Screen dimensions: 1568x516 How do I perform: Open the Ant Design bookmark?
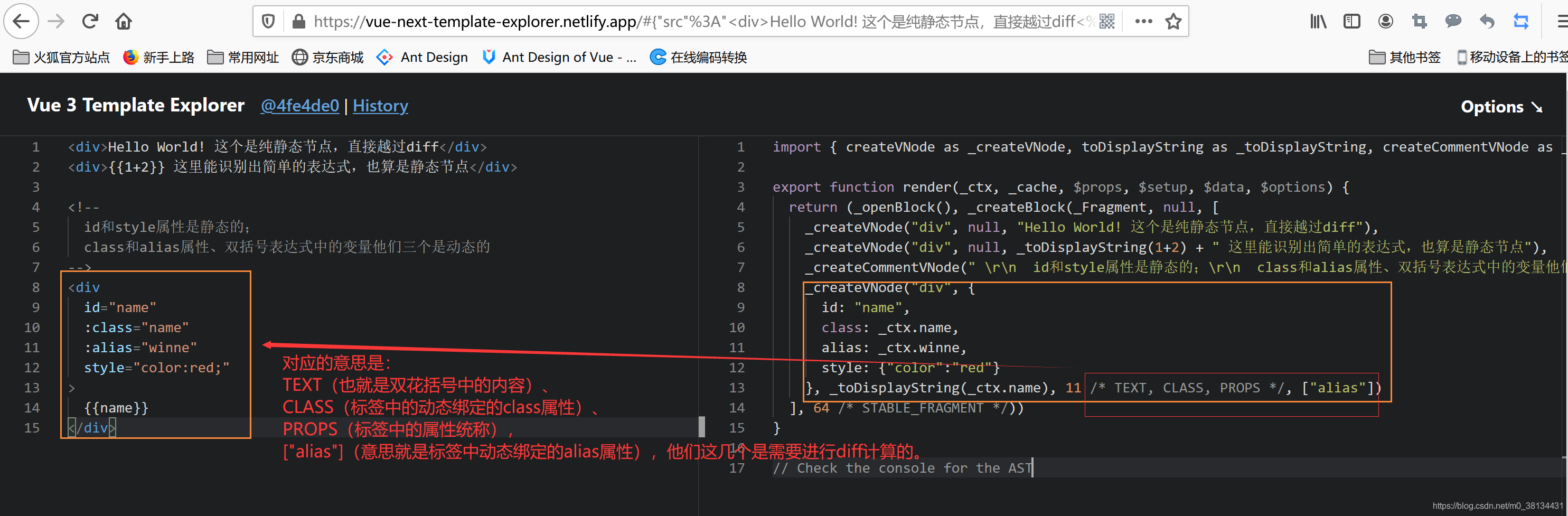[422, 57]
